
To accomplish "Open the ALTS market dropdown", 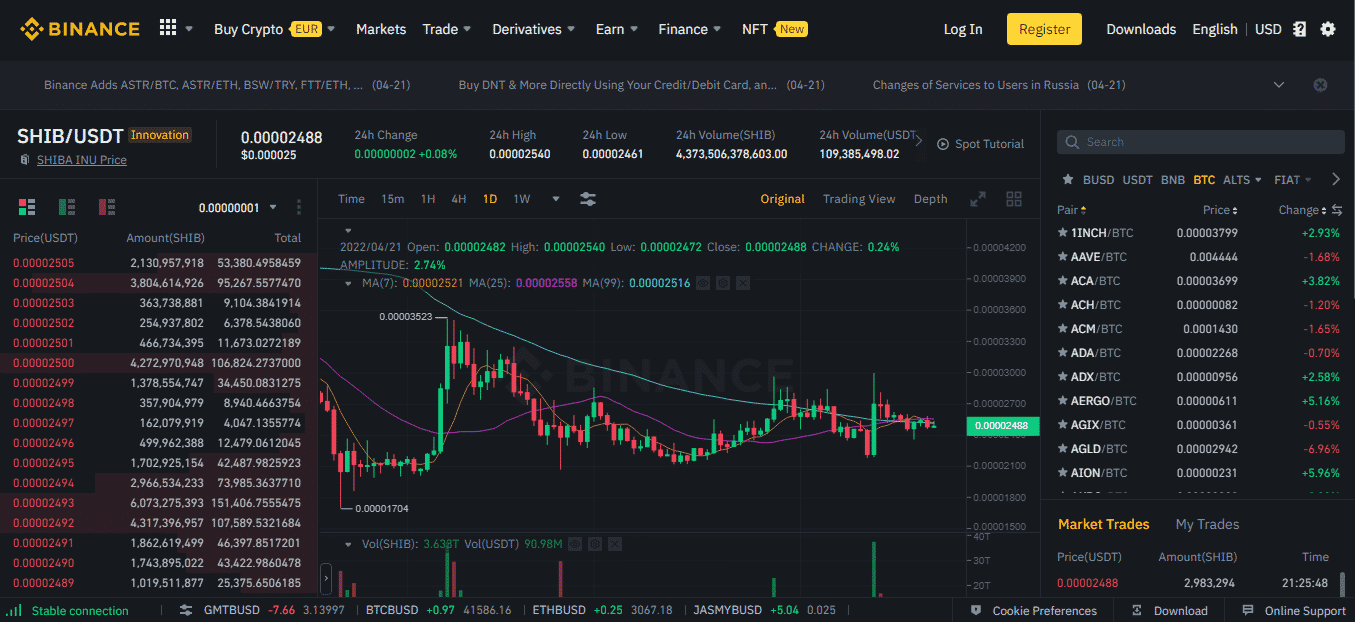I will (x=1242, y=180).
